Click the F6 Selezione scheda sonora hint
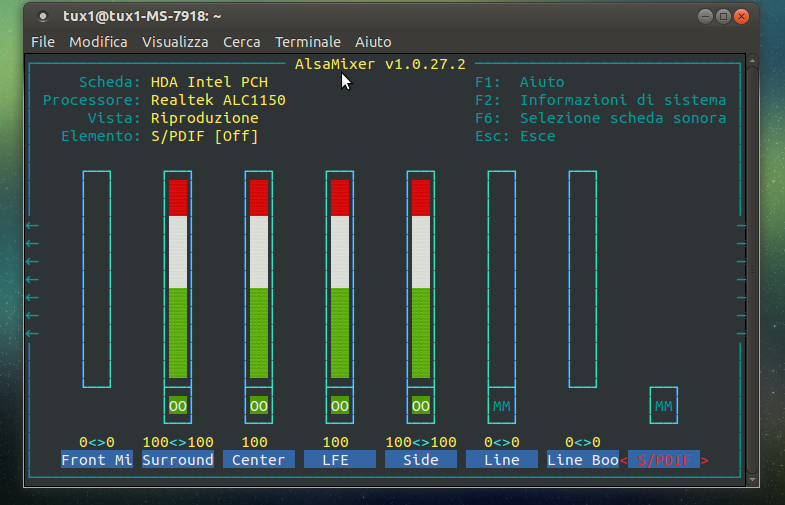Screen dimensions: 785x505 coord(601,118)
